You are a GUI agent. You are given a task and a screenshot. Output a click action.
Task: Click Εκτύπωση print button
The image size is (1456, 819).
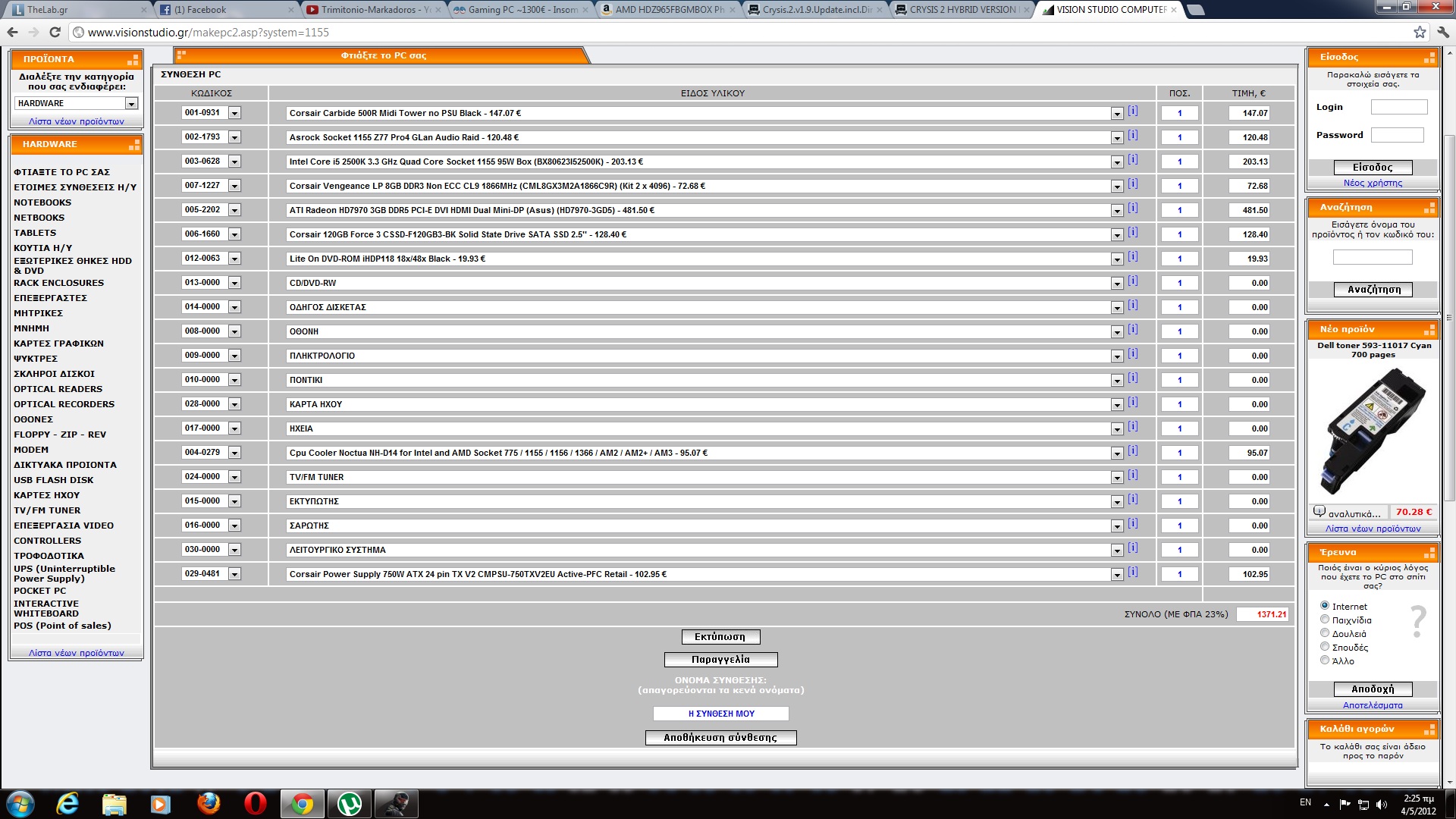pyautogui.click(x=720, y=637)
